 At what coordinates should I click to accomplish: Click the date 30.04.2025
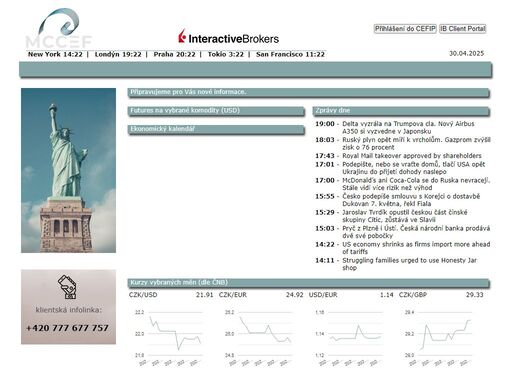[x=466, y=53]
